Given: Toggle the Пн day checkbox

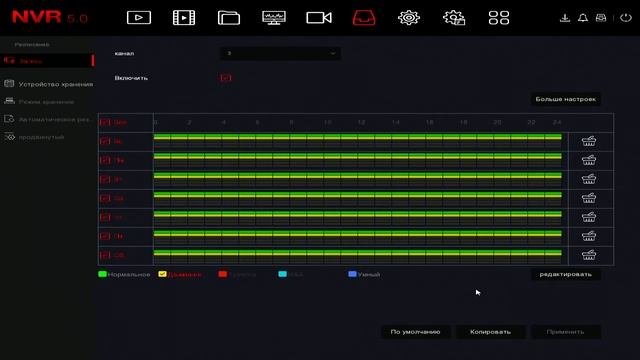Looking at the screenshot, I should (105, 160).
